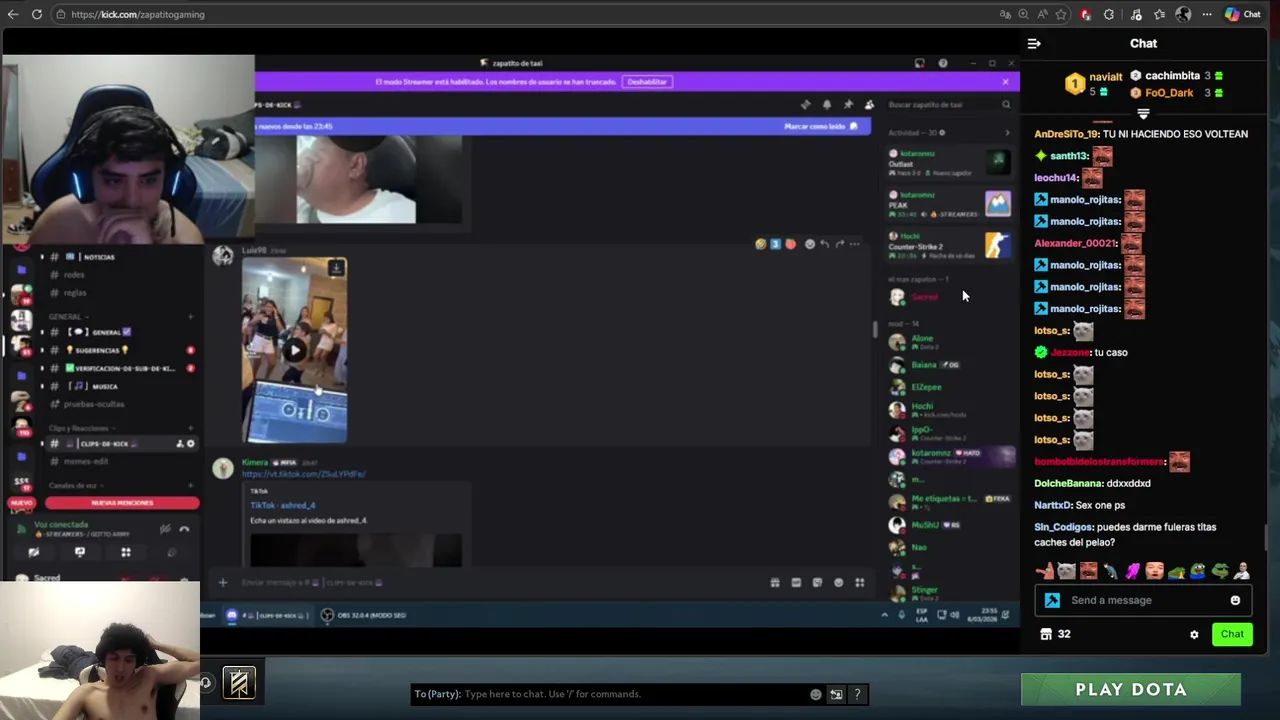Viewport: 1280px width, 720px height.
Task: Add attachment plus in Discord message bar
Action: tap(223, 583)
